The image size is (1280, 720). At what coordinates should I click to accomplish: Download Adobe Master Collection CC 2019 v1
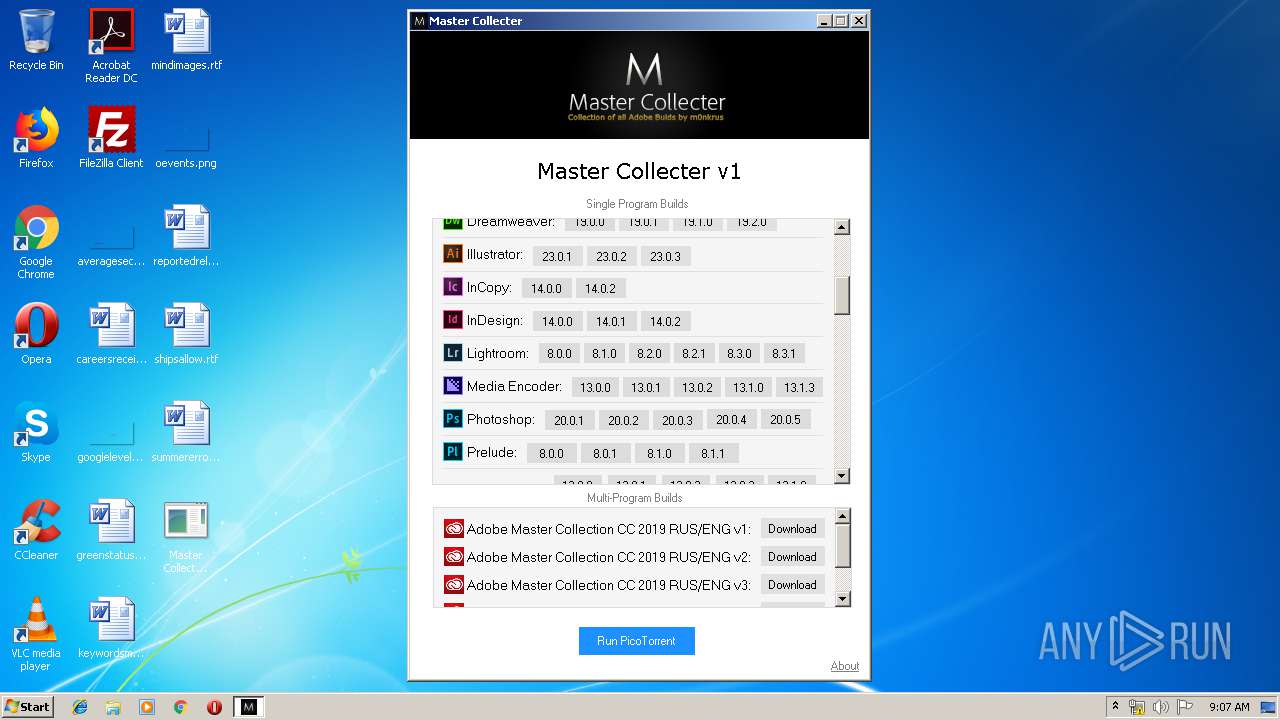pos(792,529)
